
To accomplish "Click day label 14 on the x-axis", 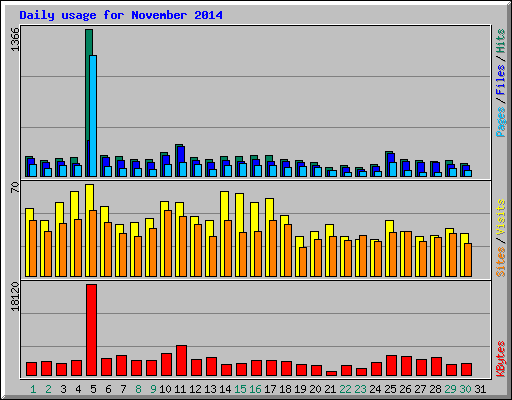I will click(x=225, y=389).
